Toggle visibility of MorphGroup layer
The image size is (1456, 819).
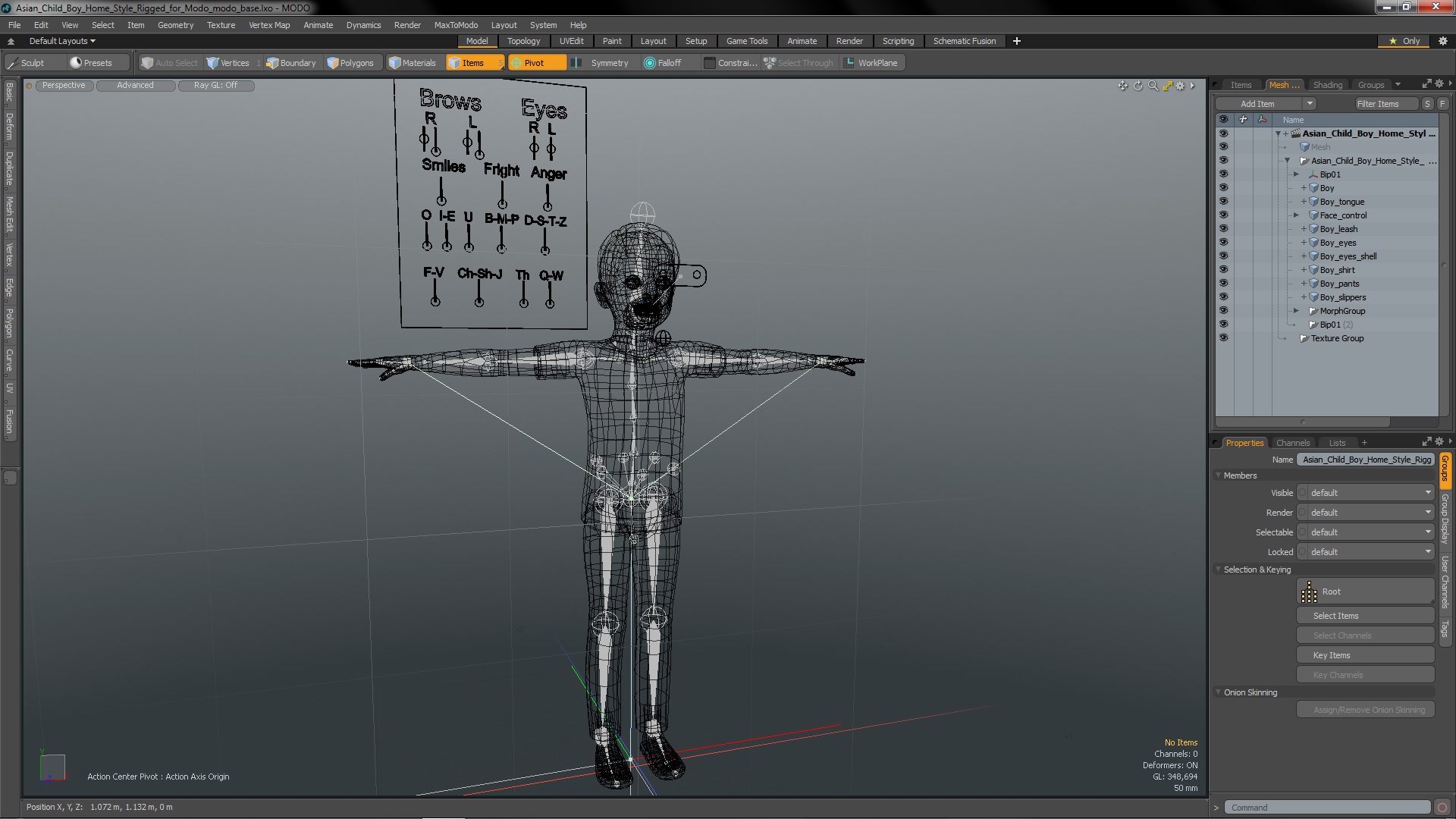point(1222,310)
